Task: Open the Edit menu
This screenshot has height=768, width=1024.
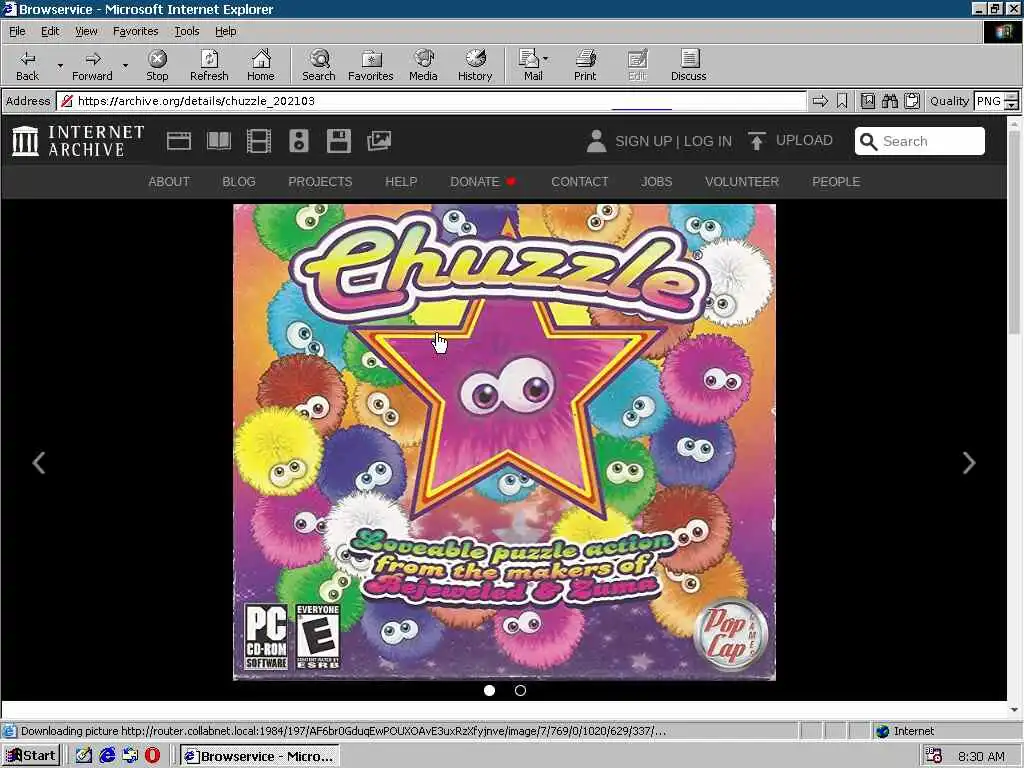Action: pyautogui.click(x=50, y=31)
